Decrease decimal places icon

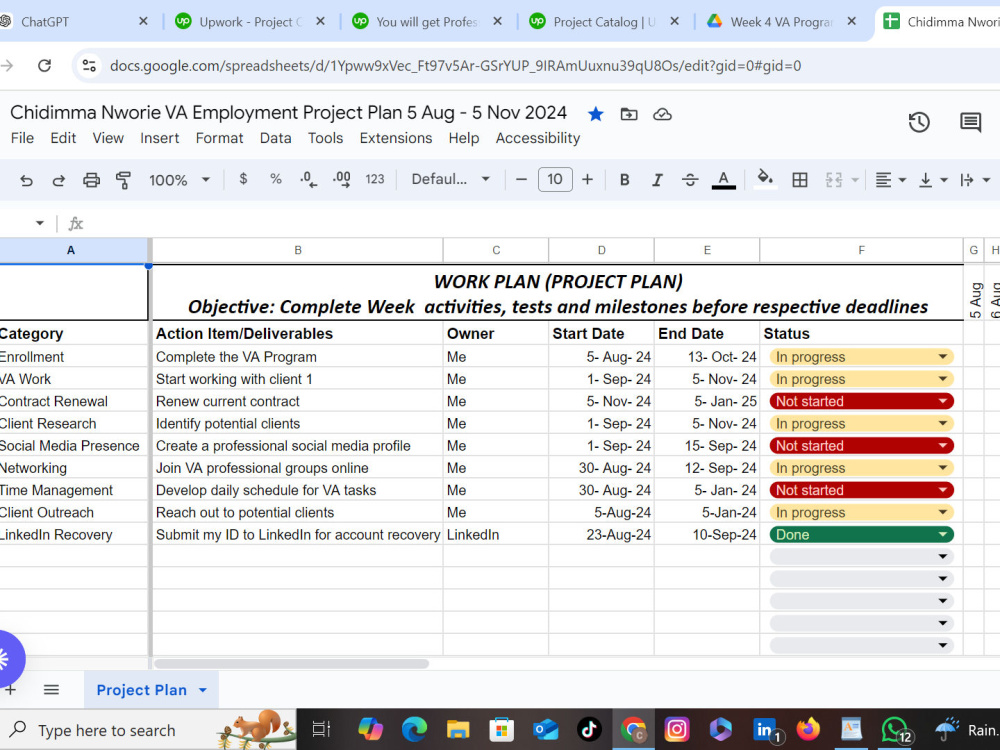[x=308, y=179]
